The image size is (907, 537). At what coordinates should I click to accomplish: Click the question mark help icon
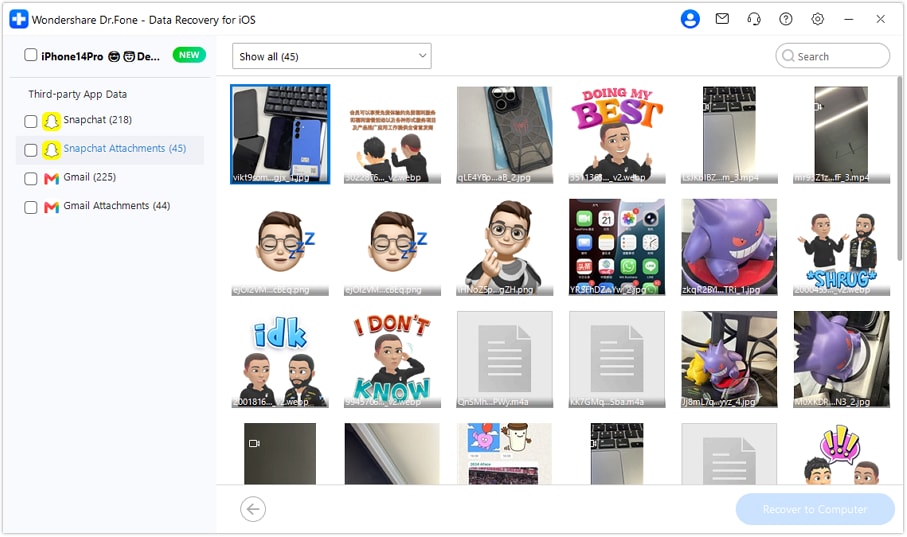click(786, 19)
